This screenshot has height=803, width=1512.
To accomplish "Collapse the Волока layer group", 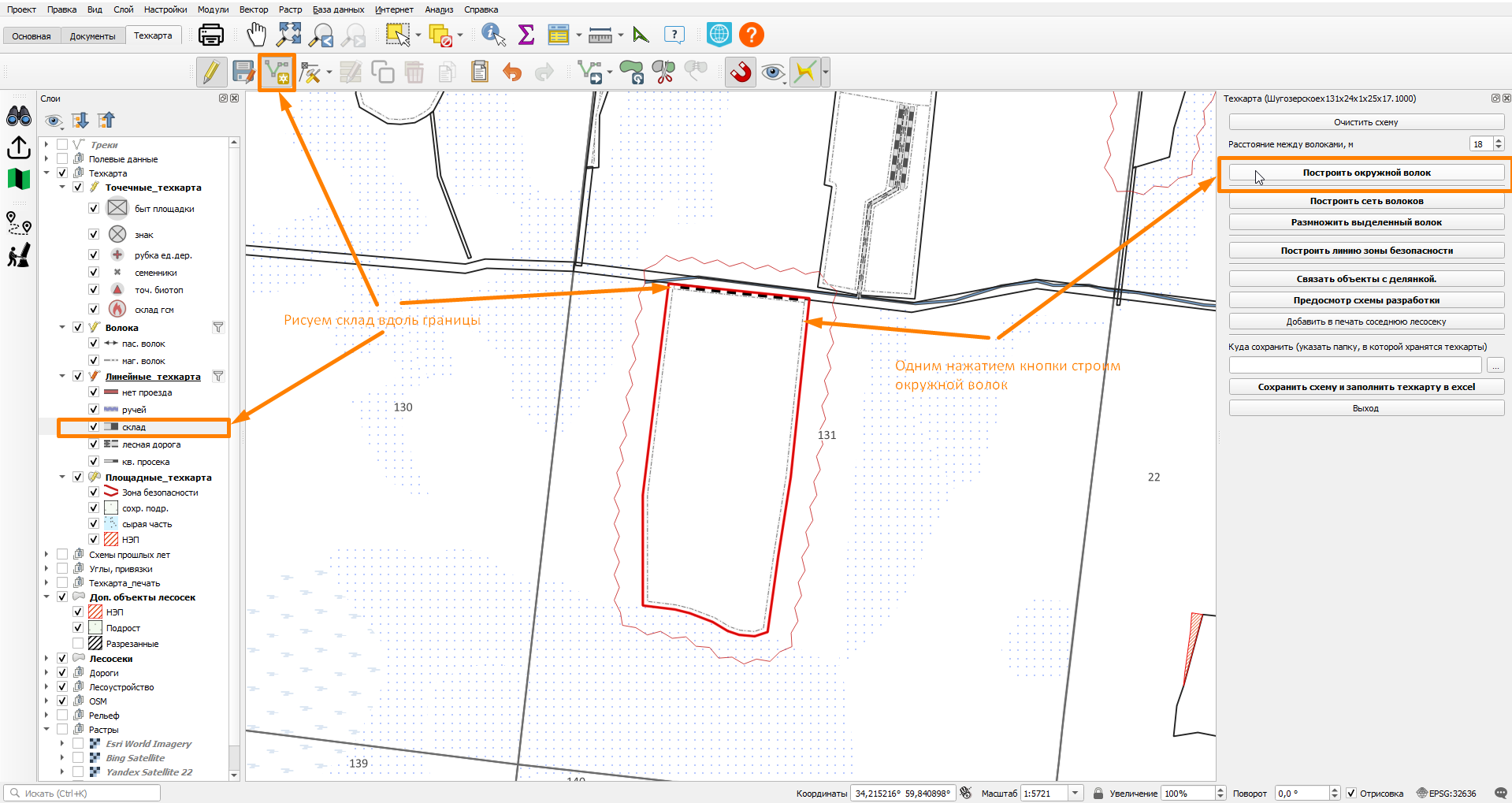I will click(62, 328).
